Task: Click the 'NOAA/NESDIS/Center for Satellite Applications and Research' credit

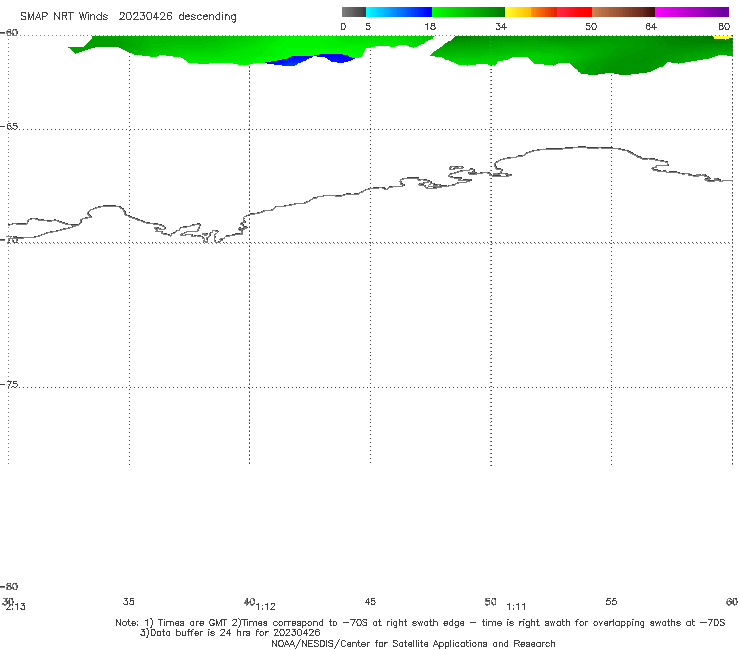Action: pyautogui.click(x=413, y=644)
